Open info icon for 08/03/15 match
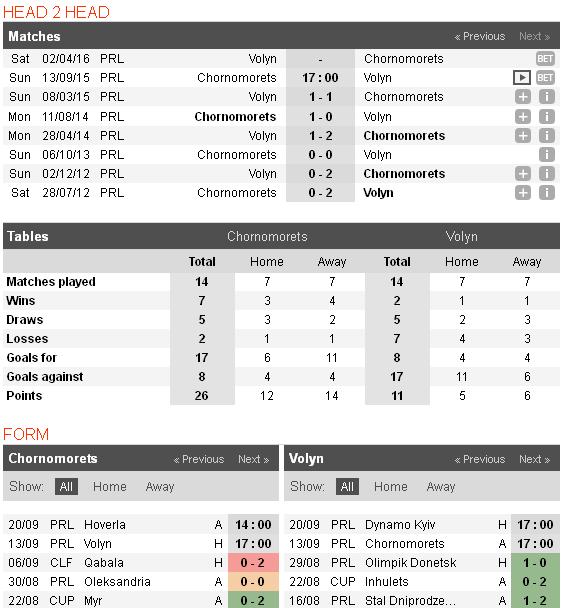This screenshot has height=608, width=563. pos(547,97)
